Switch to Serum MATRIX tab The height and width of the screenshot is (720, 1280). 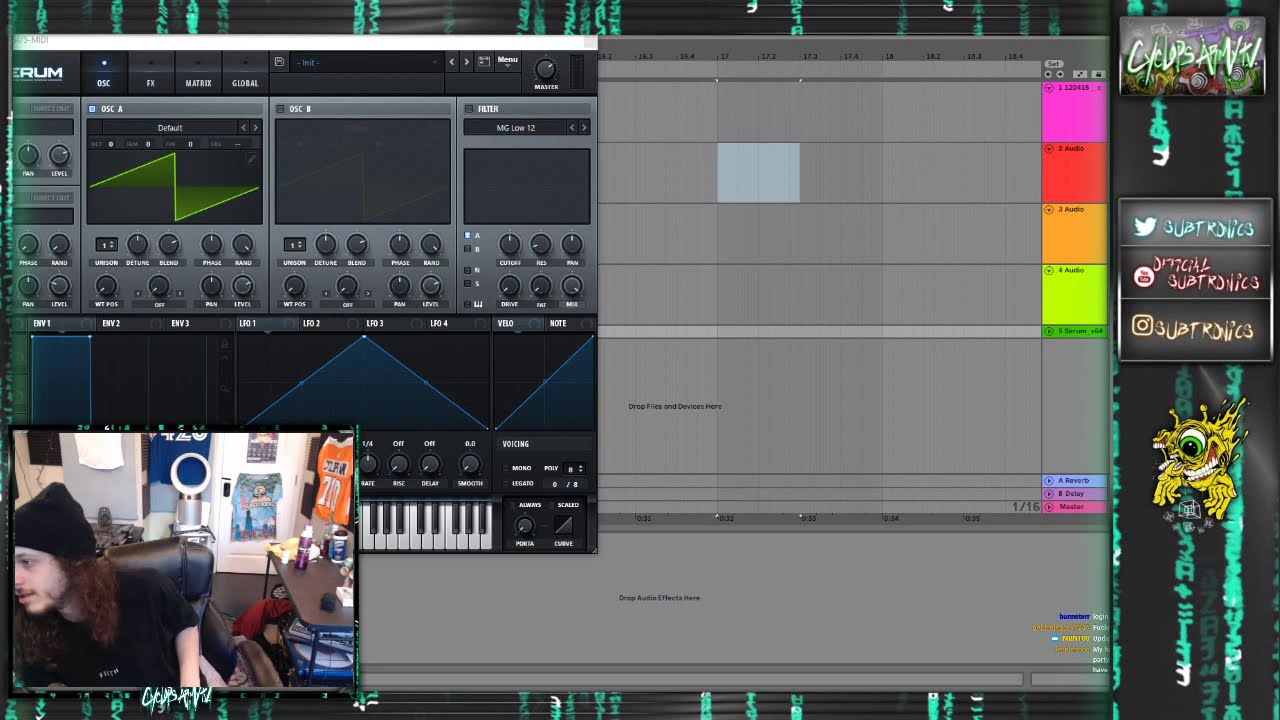pos(198,74)
